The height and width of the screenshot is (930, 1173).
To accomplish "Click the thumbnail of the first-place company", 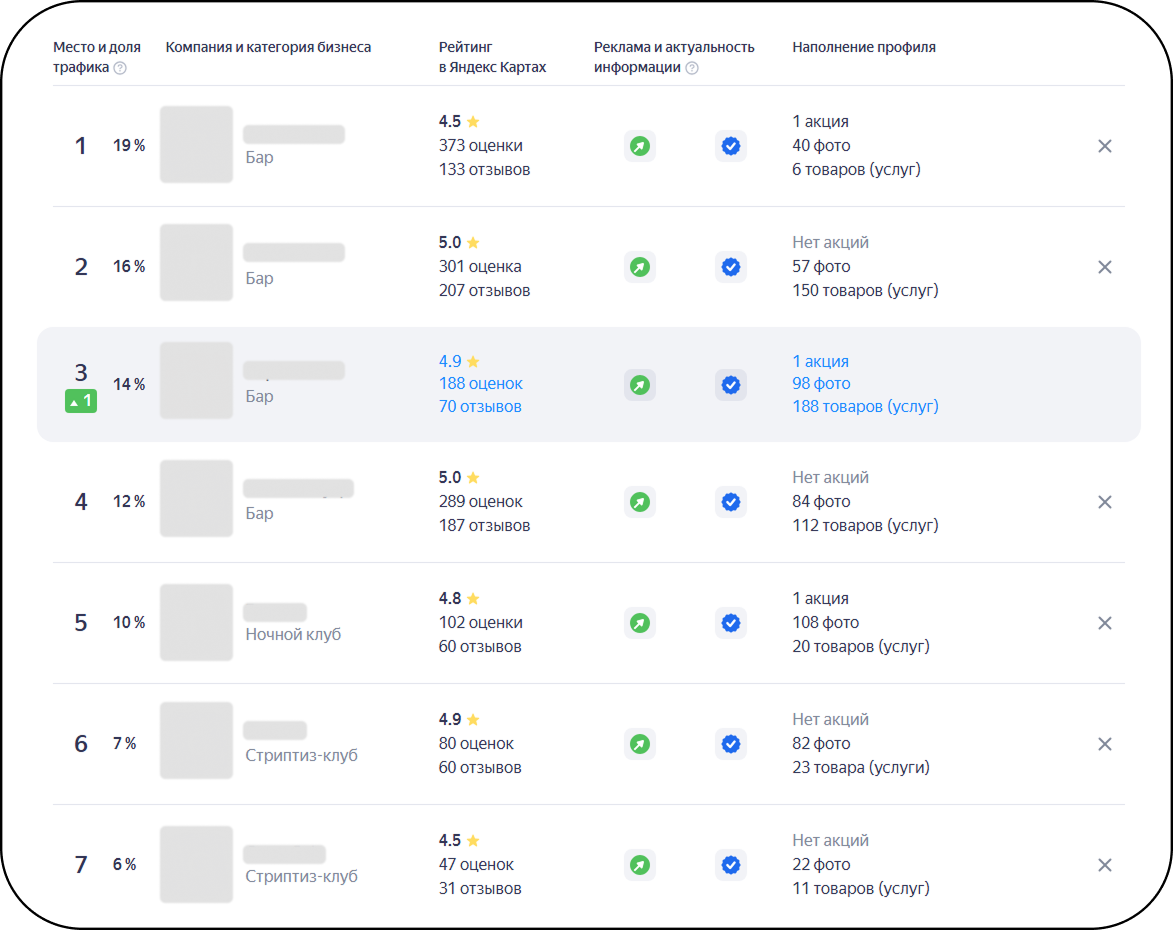I will pos(196,144).
